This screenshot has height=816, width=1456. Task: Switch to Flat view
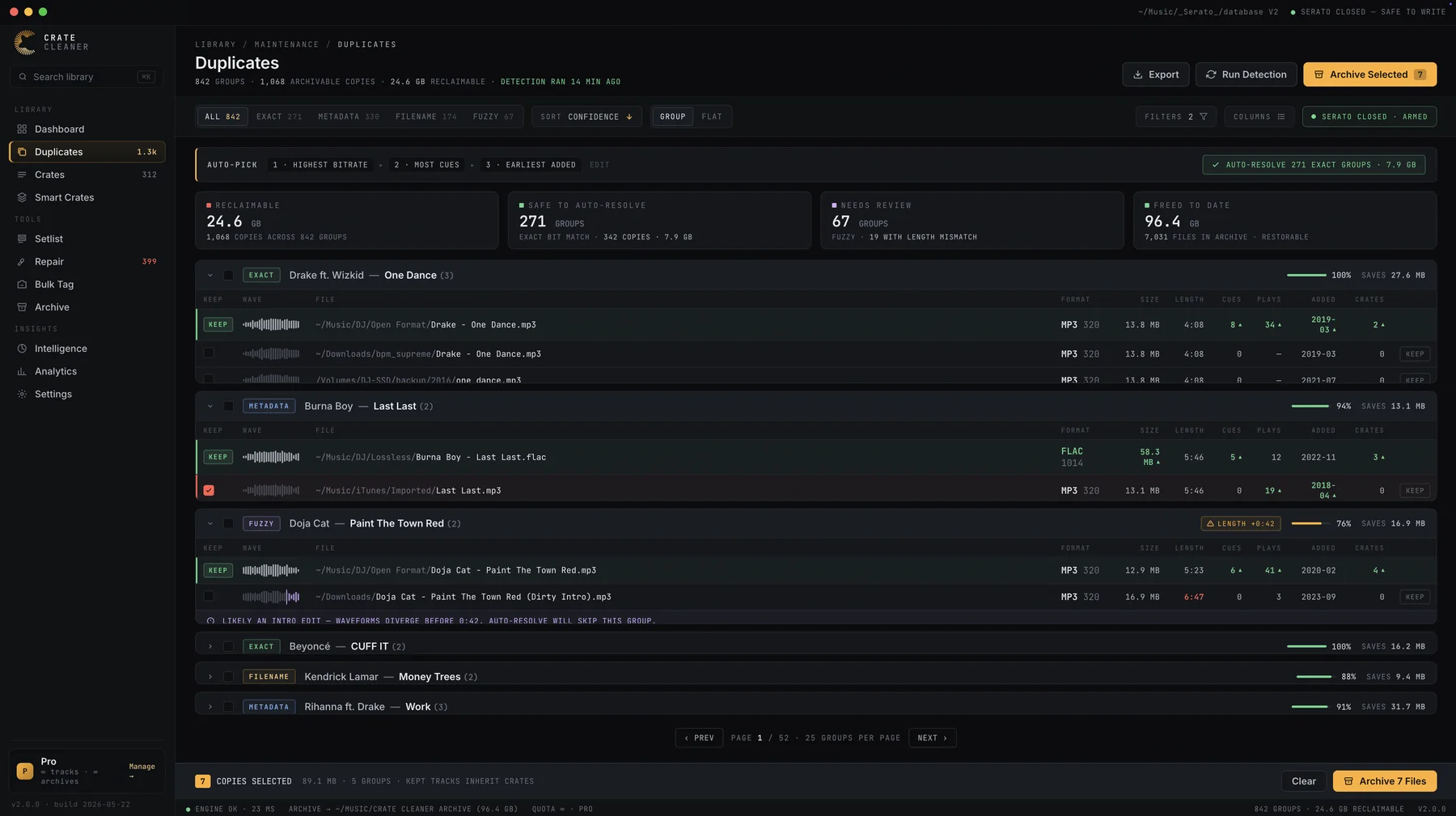tap(712, 116)
